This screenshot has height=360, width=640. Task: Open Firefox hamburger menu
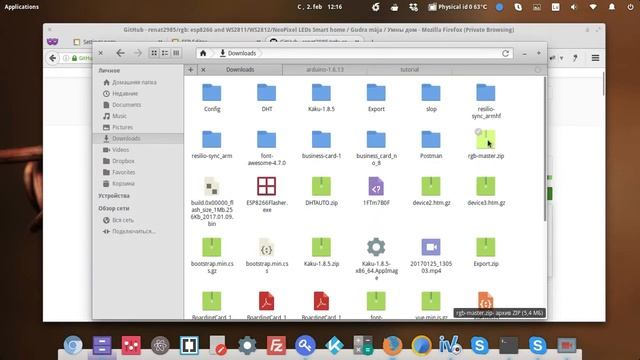595,58
